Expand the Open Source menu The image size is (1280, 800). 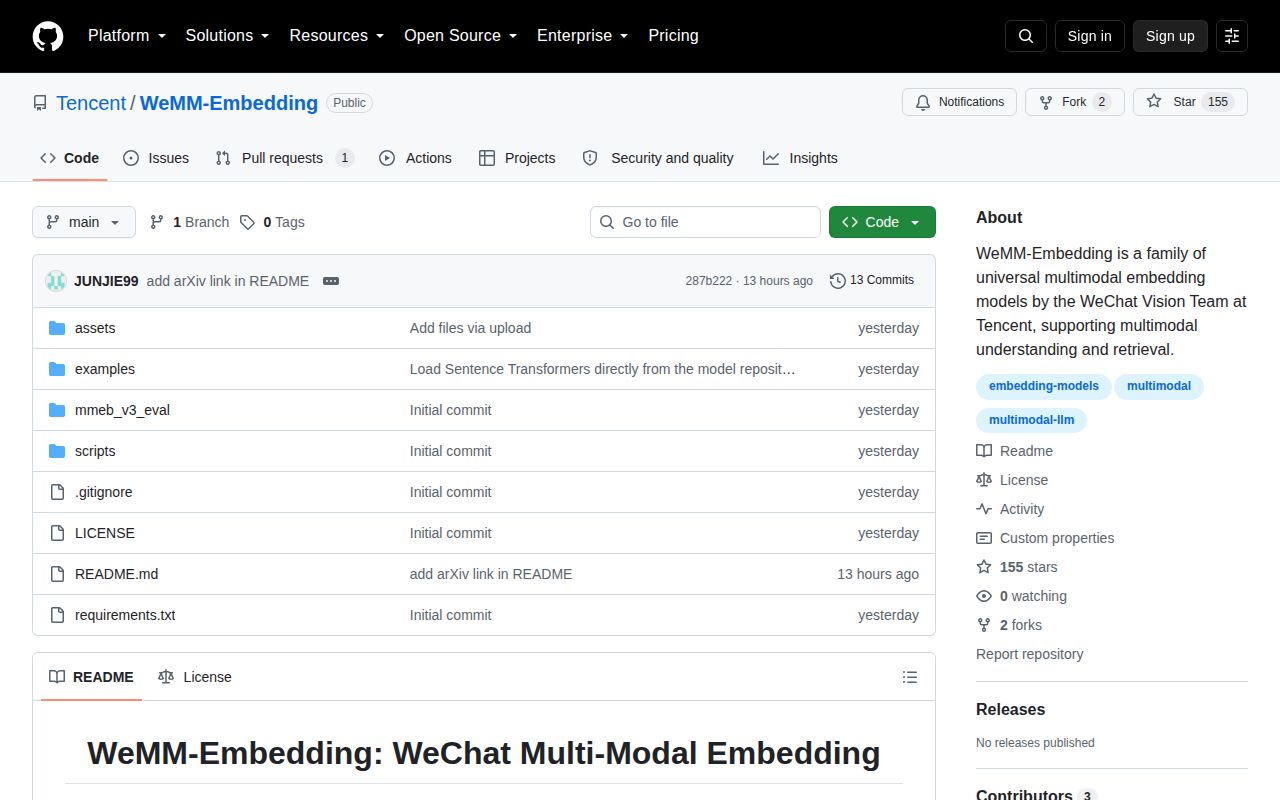(460, 36)
